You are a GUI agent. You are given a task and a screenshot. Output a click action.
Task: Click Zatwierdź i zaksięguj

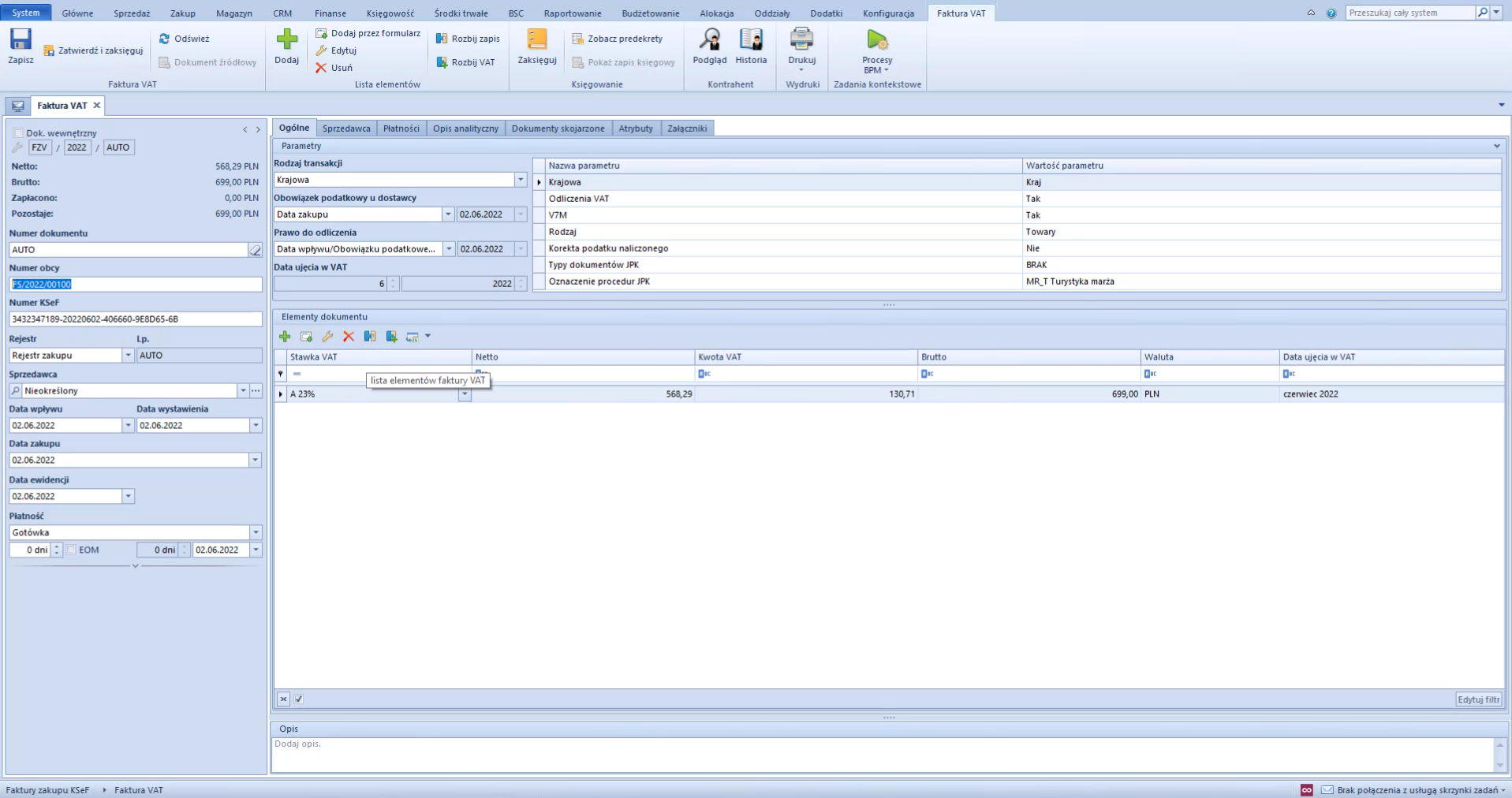93,50
